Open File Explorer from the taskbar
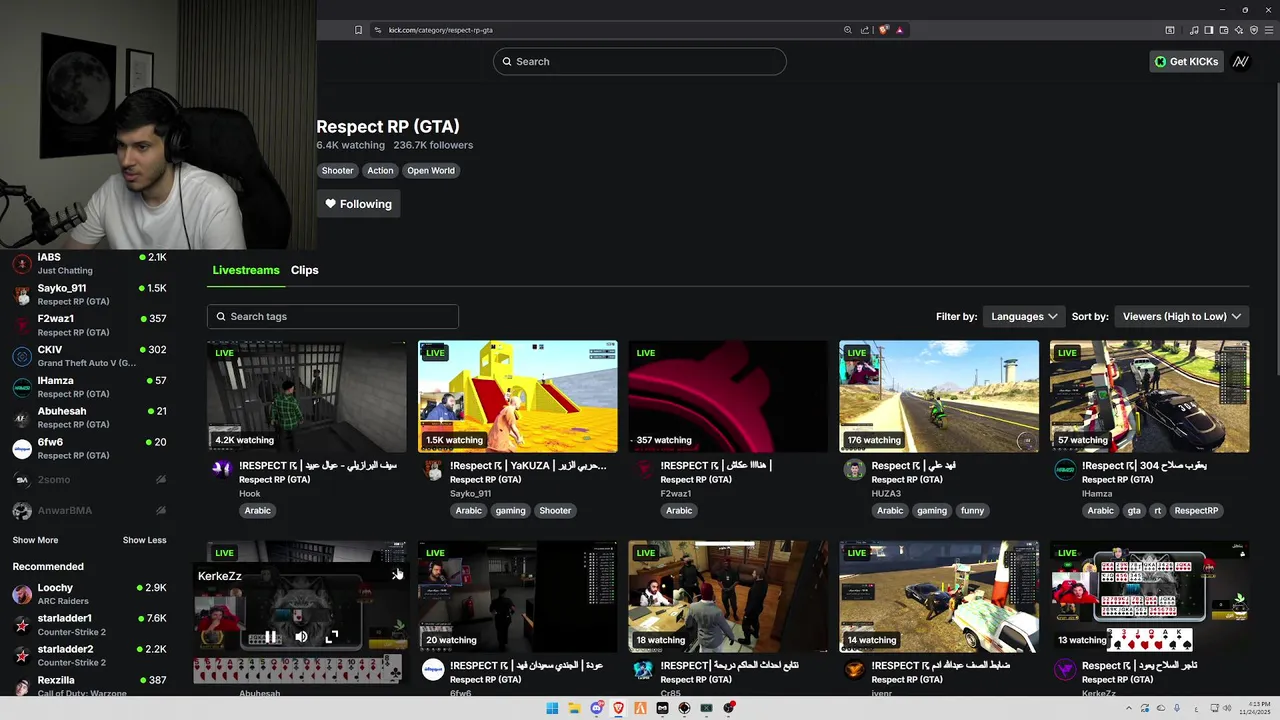Viewport: 1280px width, 720px height. (575, 708)
